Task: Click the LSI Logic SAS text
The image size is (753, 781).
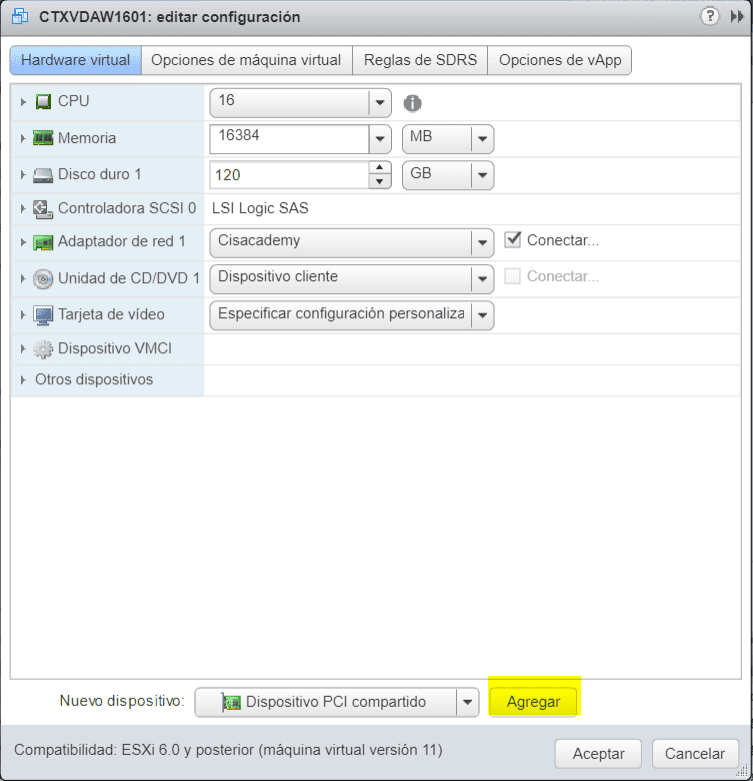Action: coord(260,208)
